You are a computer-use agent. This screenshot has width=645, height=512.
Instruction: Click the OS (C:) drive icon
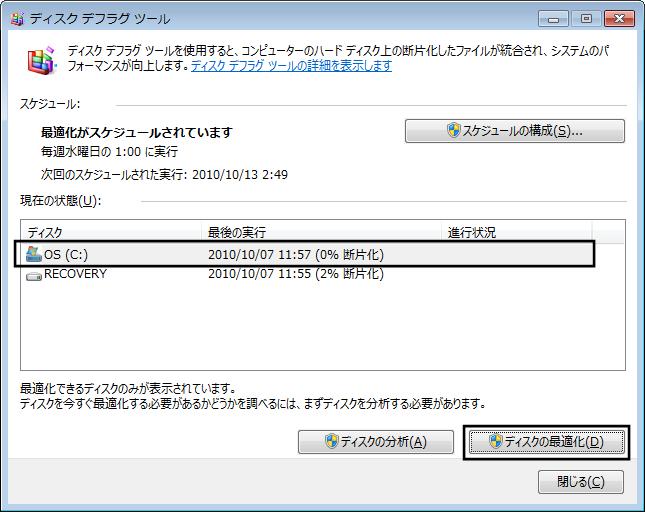pyautogui.click(x=34, y=255)
